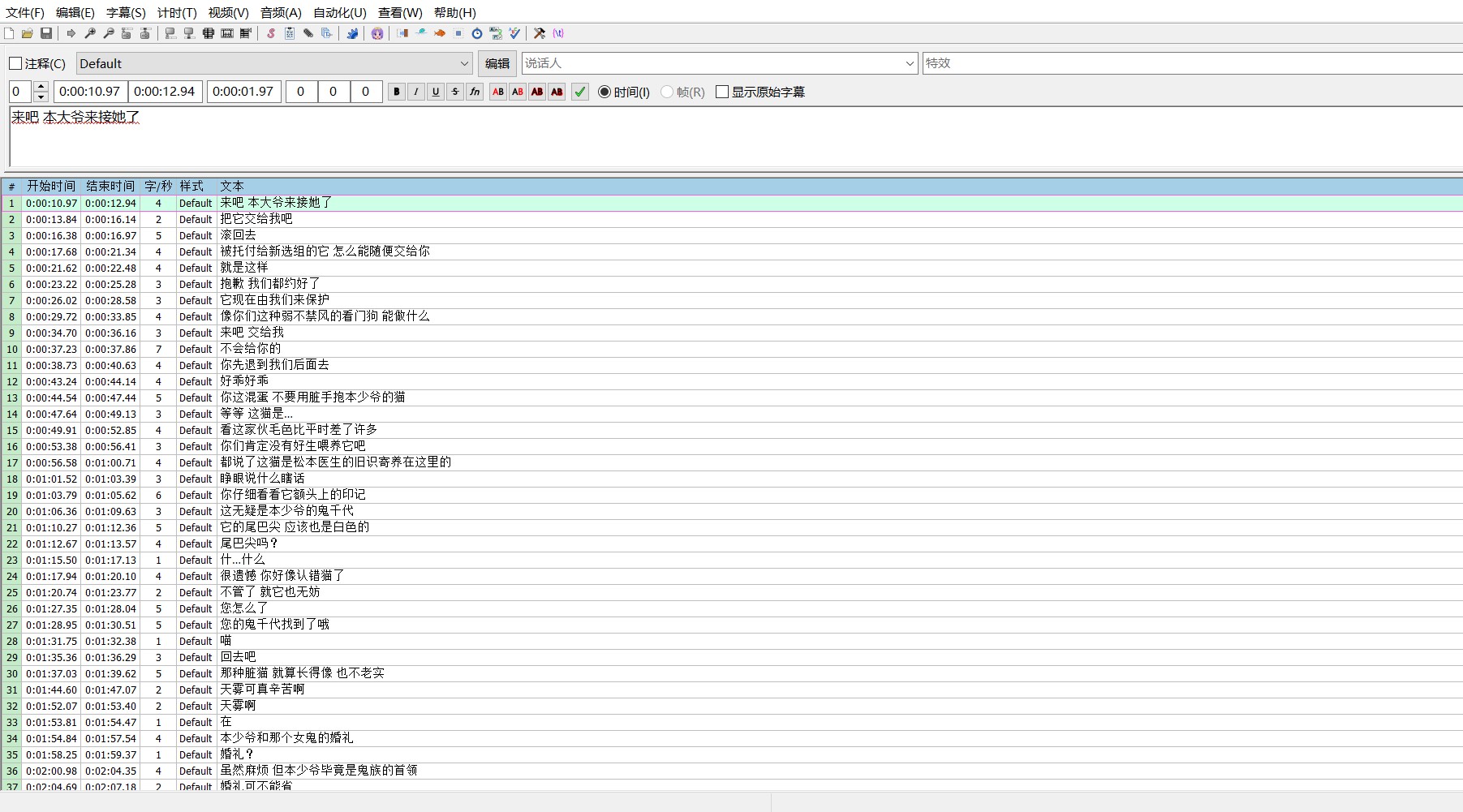Decrease the layer number stepper
The height and width of the screenshot is (812, 1463).
pyautogui.click(x=41, y=97)
